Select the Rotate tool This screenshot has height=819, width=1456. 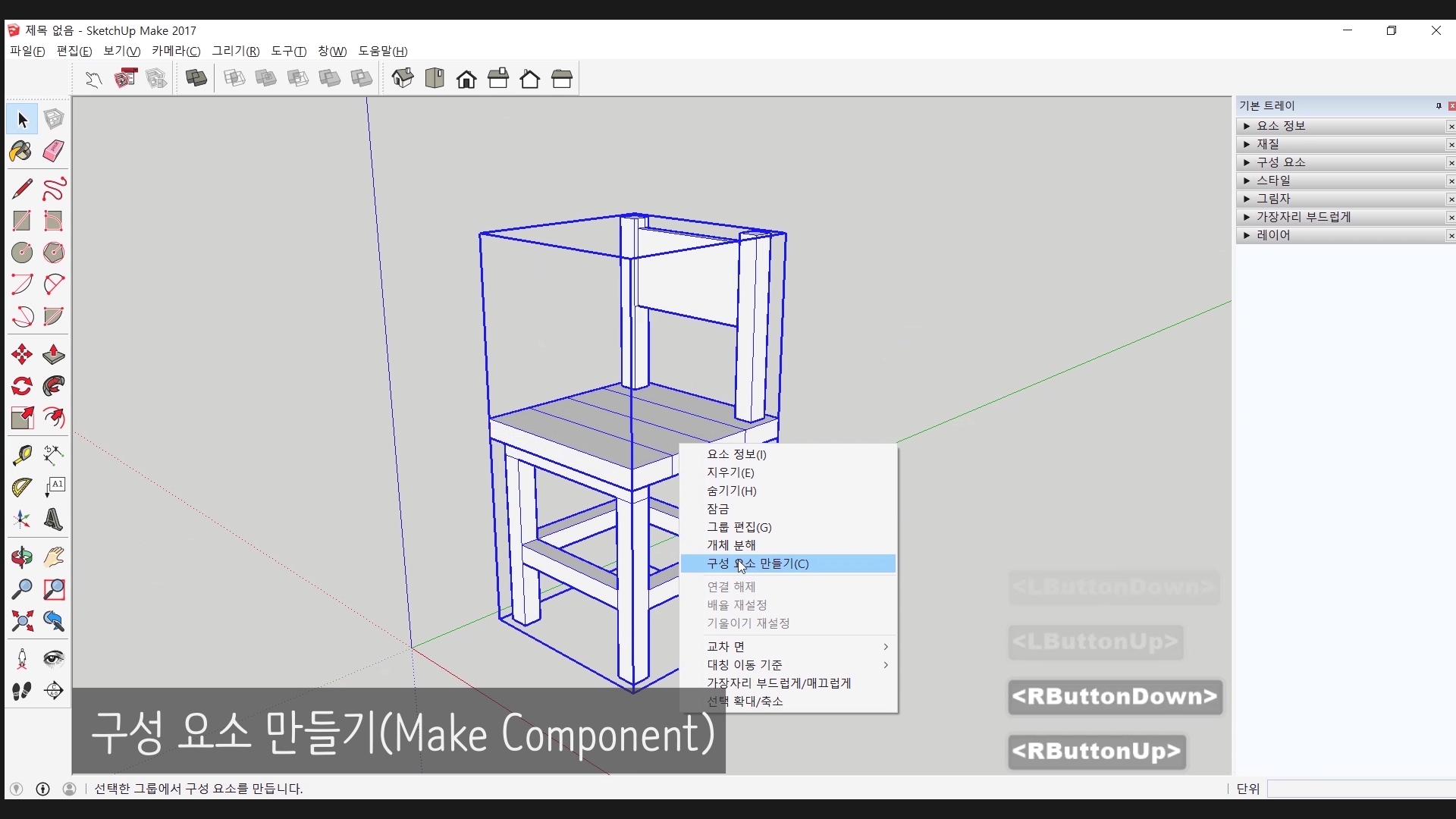click(22, 386)
